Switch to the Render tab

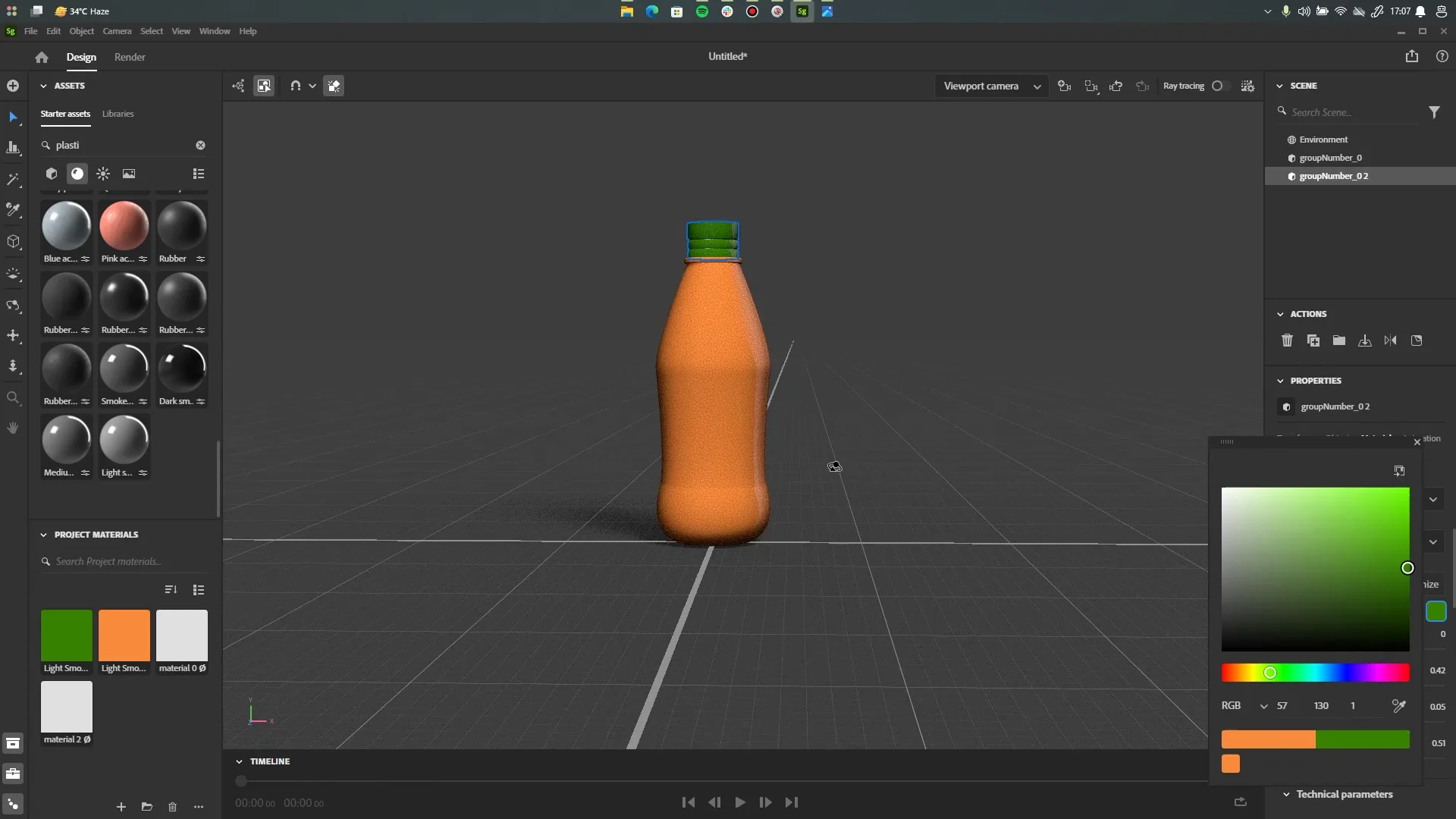click(130, 57)
